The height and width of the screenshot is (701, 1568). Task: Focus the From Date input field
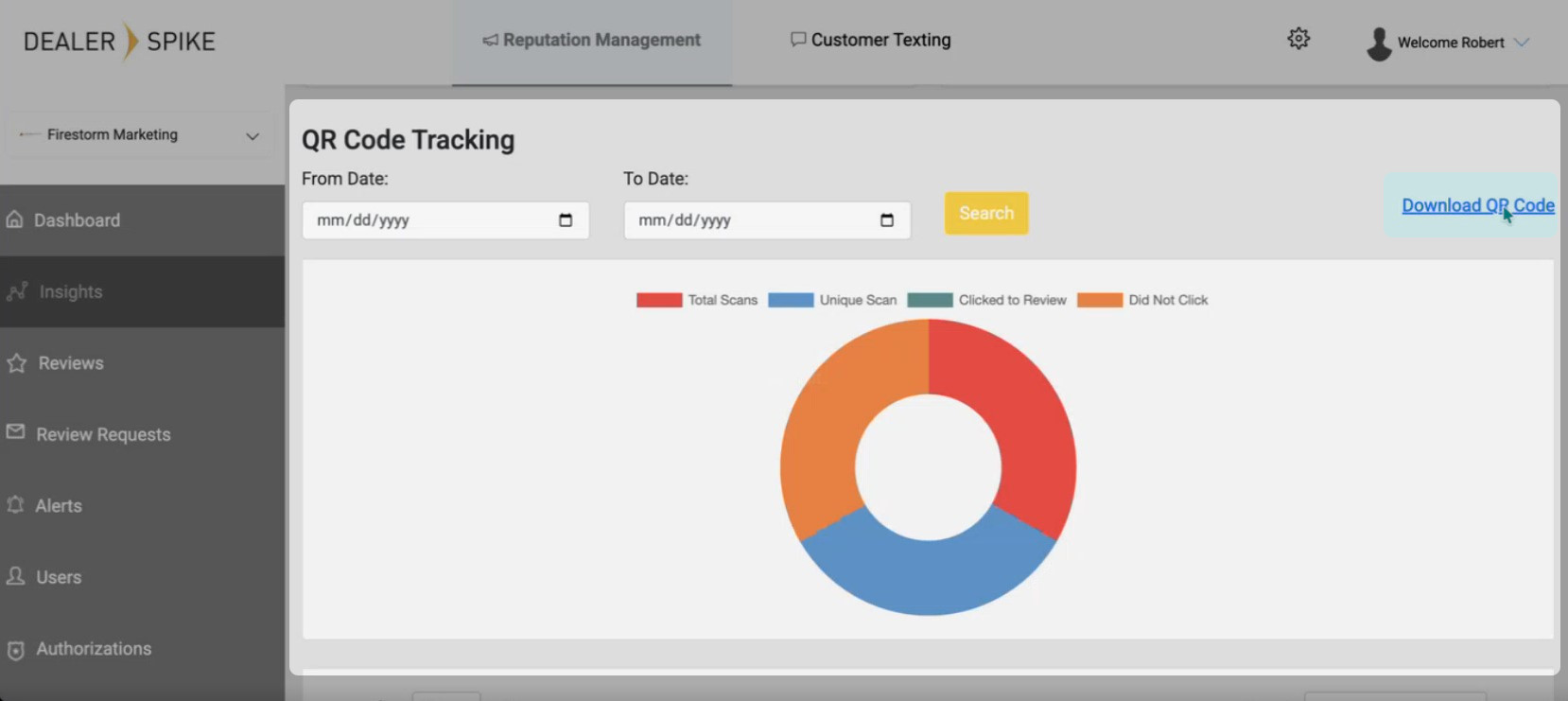point(445,220)
